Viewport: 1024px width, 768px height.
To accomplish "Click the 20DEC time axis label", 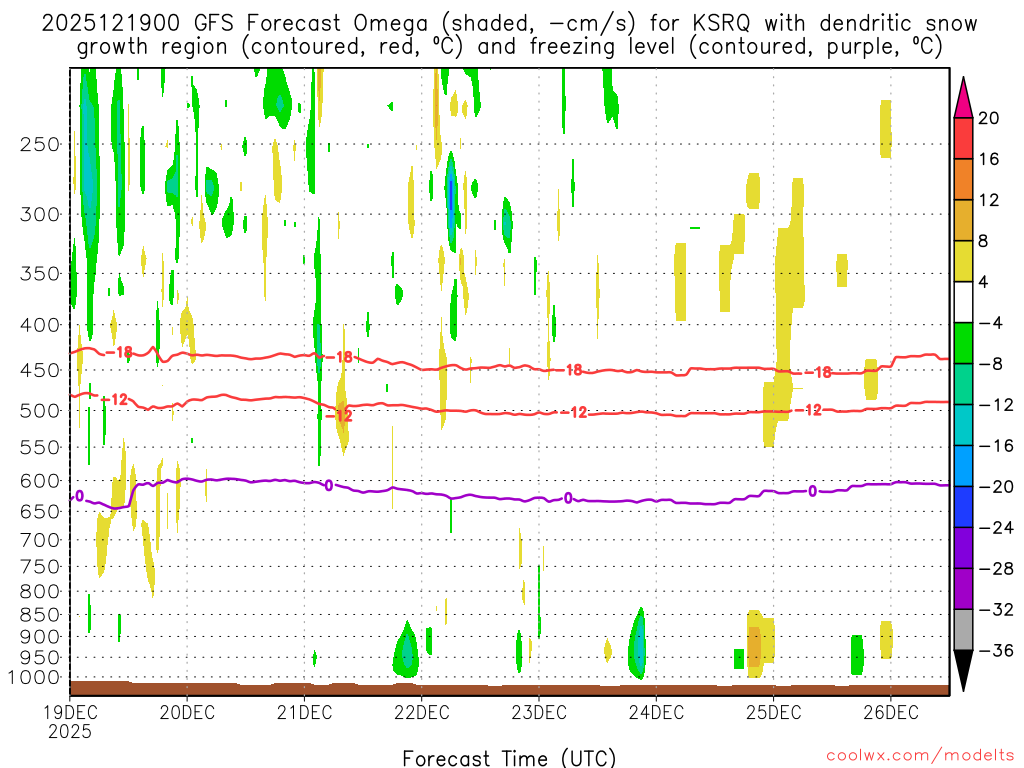I will click(x=187, y=712).
